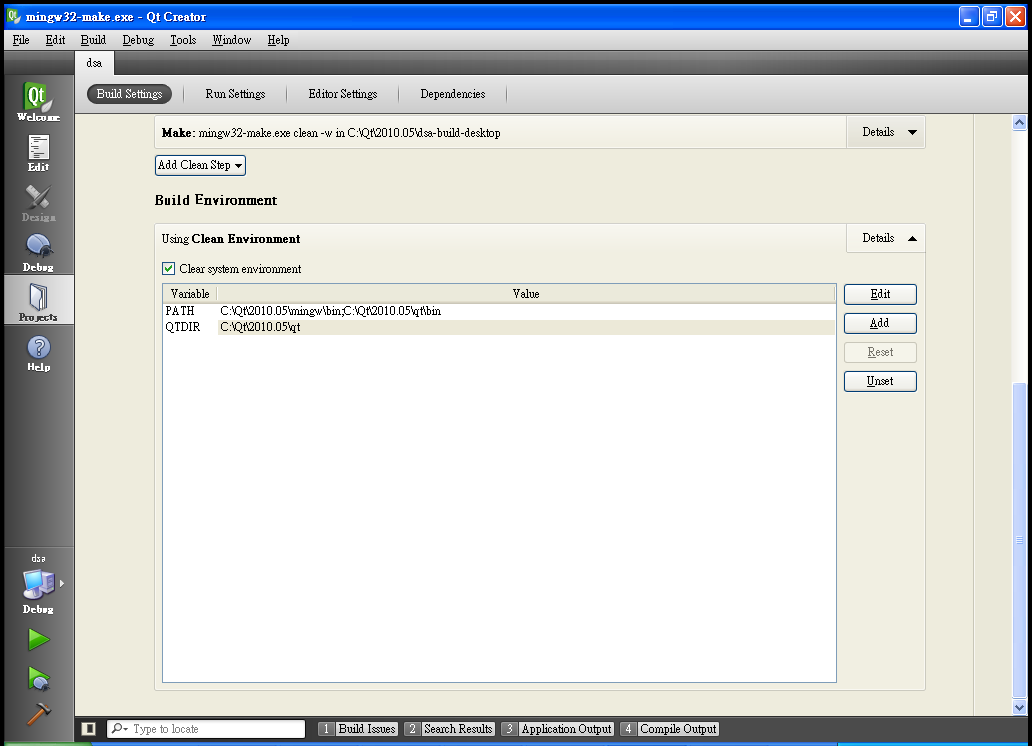Image resolution: width=1032 pixels, height=746 pixels.
Task: Switch to Debug mode in sidebar
Action: (38, 253)
